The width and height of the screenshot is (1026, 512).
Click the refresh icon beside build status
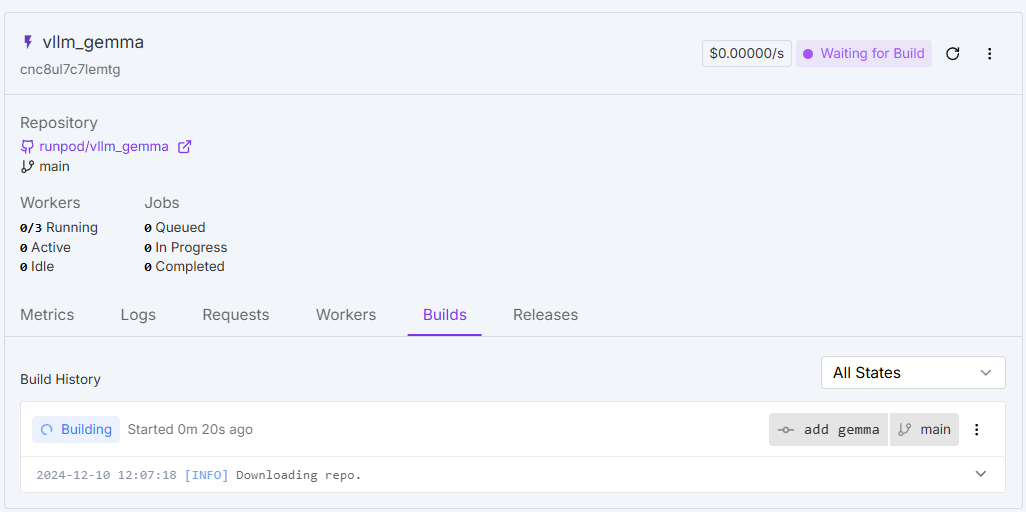(x=952, y=54)
